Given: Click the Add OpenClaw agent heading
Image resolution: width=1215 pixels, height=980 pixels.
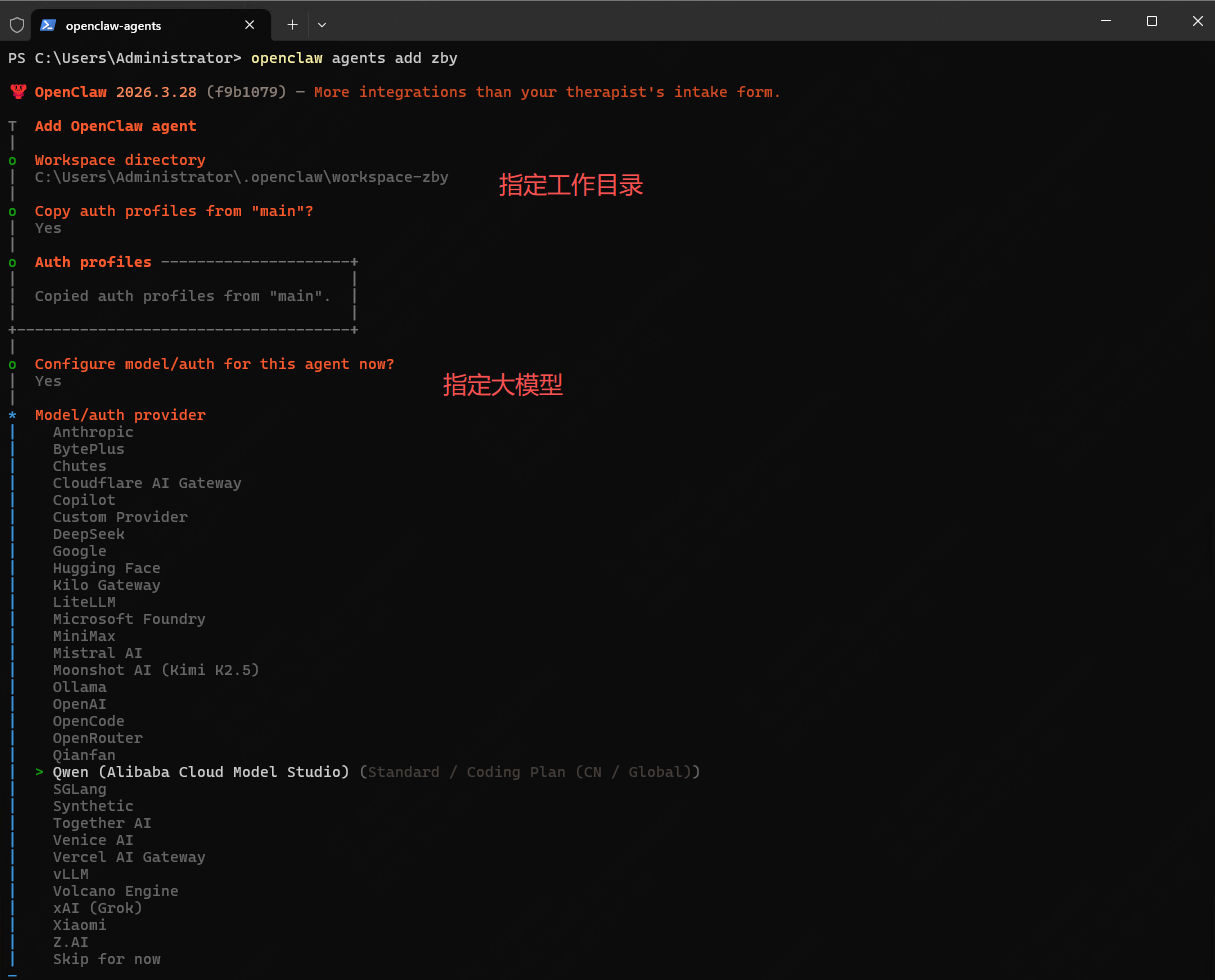Looking at the screenshot, I should (116, 126).
